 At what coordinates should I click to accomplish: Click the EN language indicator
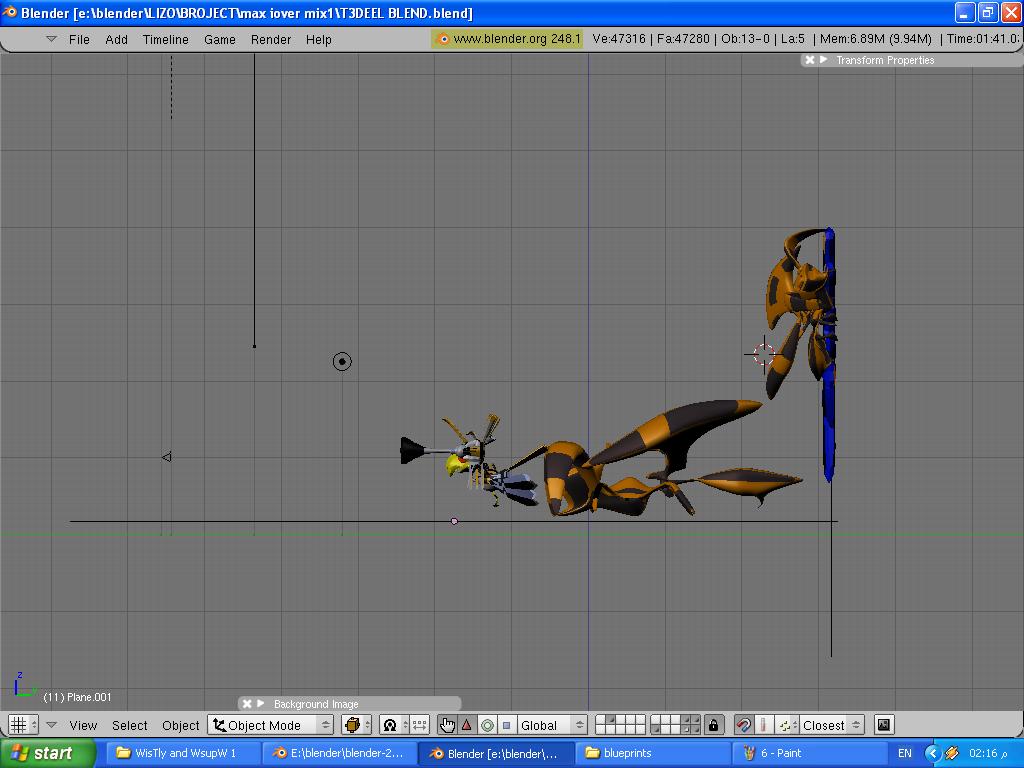coord(904,753)
